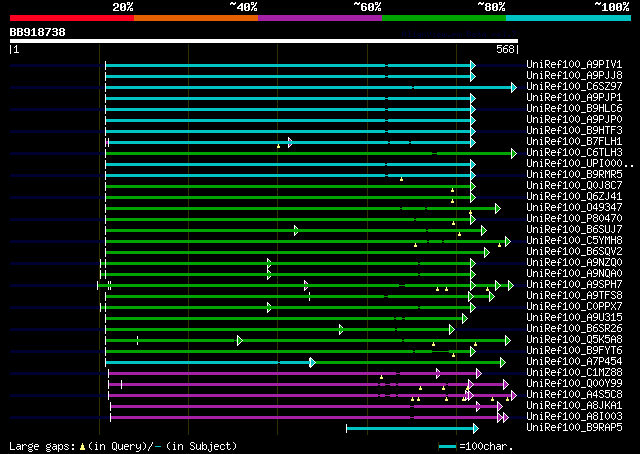Select the UniRef100_Q5K5A8 label
This screenshot has width=640, height=454.
[574, 340]
